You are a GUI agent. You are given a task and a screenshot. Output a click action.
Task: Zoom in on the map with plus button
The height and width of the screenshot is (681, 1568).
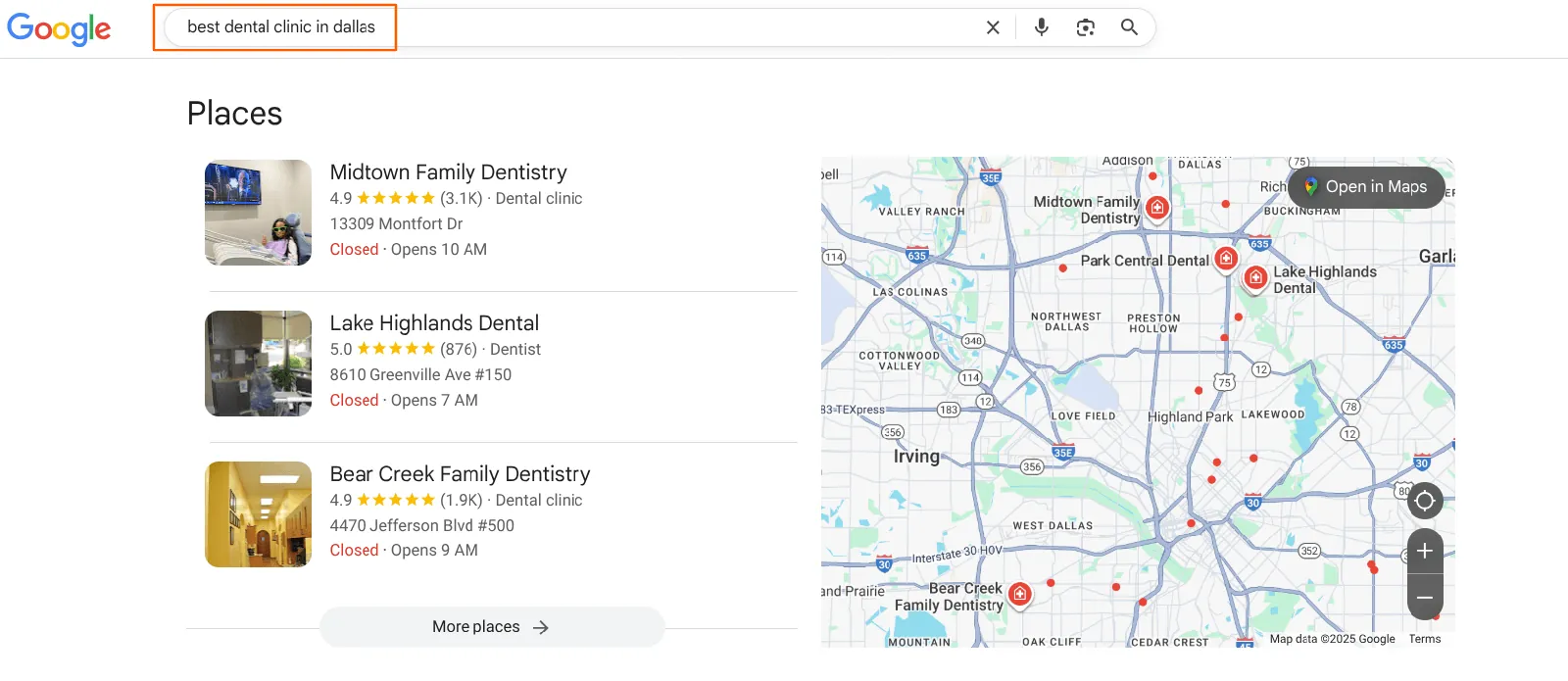coord(1425,551)
